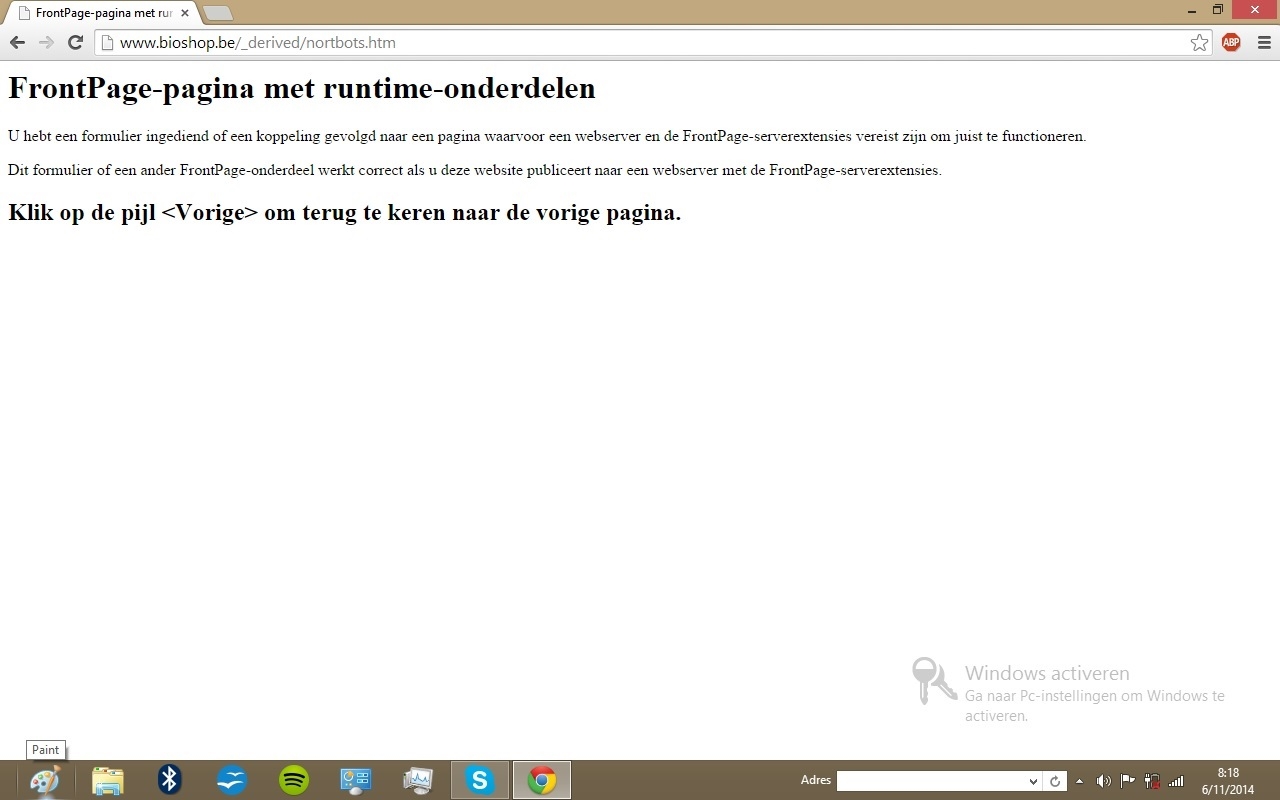Open Bluetooth from the taskbar

(x=170, y=780)
